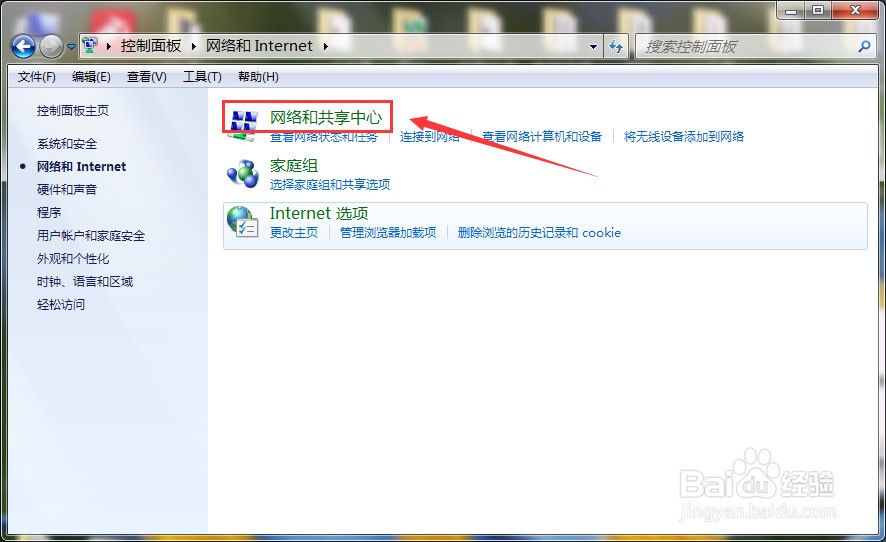
Task: Maximize the control panel window
Action: pos(818,10)
